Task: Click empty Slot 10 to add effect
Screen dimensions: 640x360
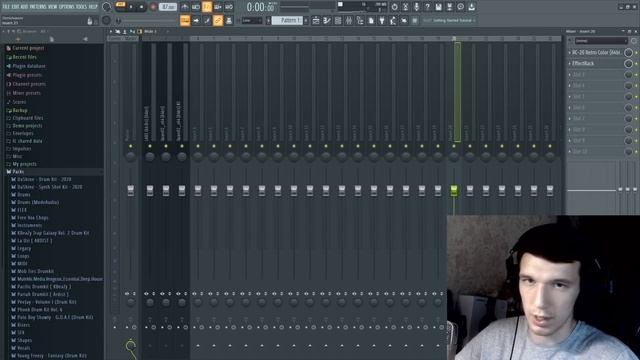Action: click(x=597, y=151)
